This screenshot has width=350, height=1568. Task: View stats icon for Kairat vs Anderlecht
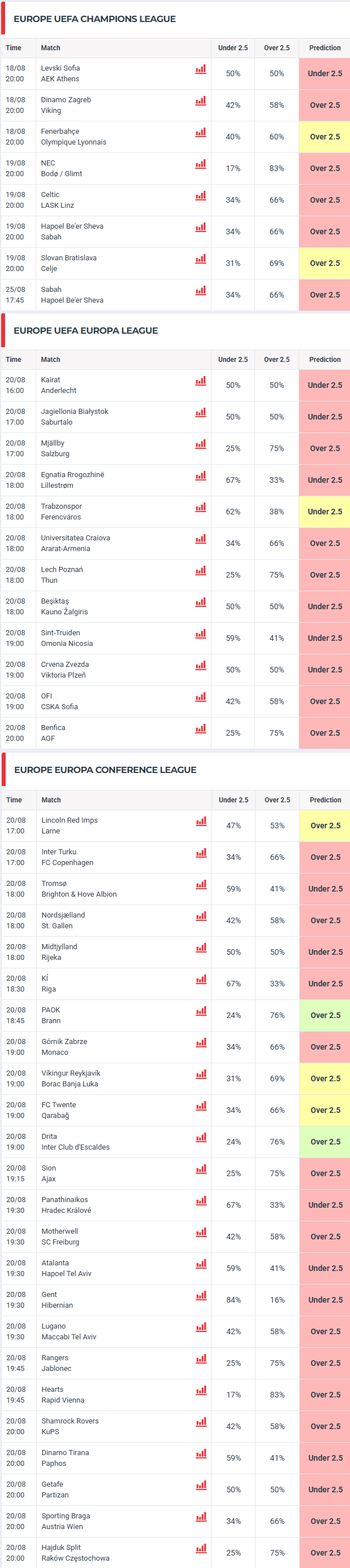(x=201, y=381)
